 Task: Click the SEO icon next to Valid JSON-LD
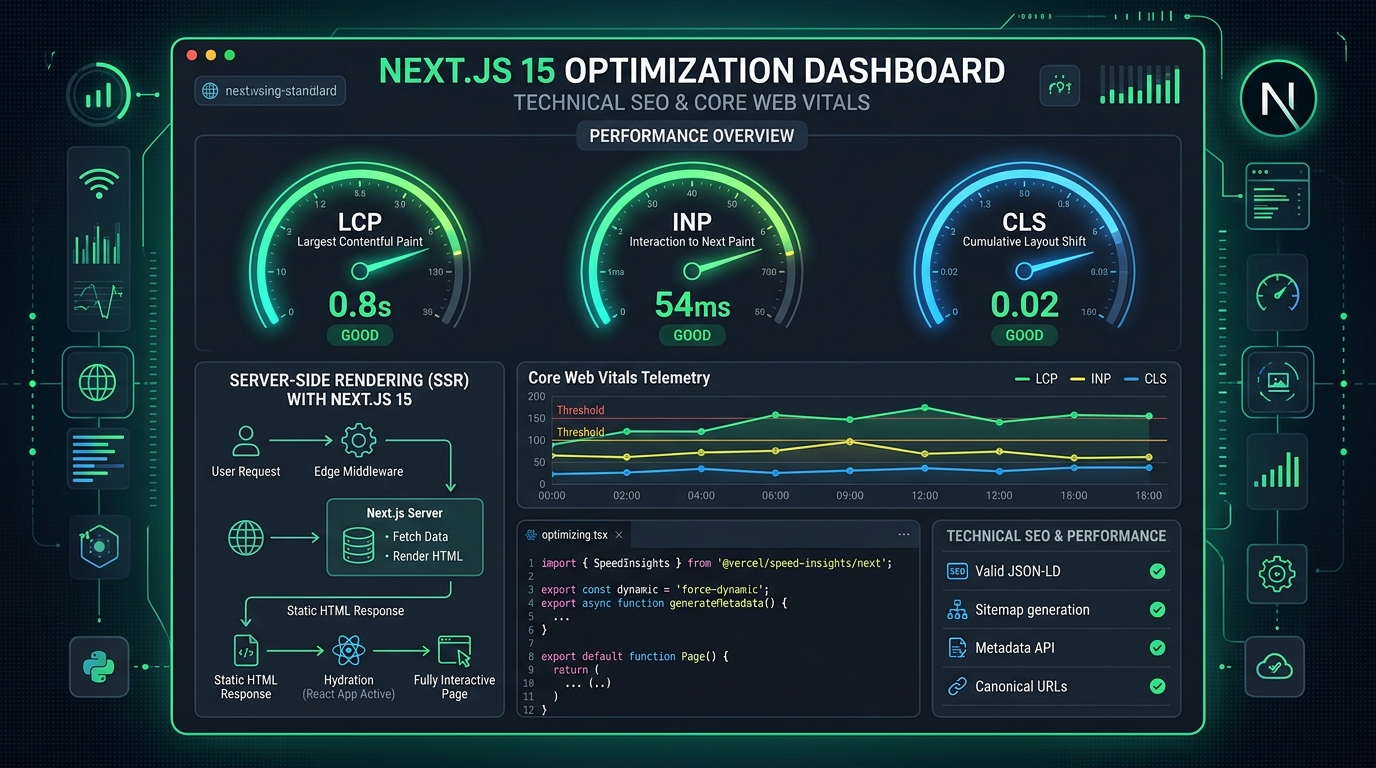pyautogui.click(x=956, y=571)
